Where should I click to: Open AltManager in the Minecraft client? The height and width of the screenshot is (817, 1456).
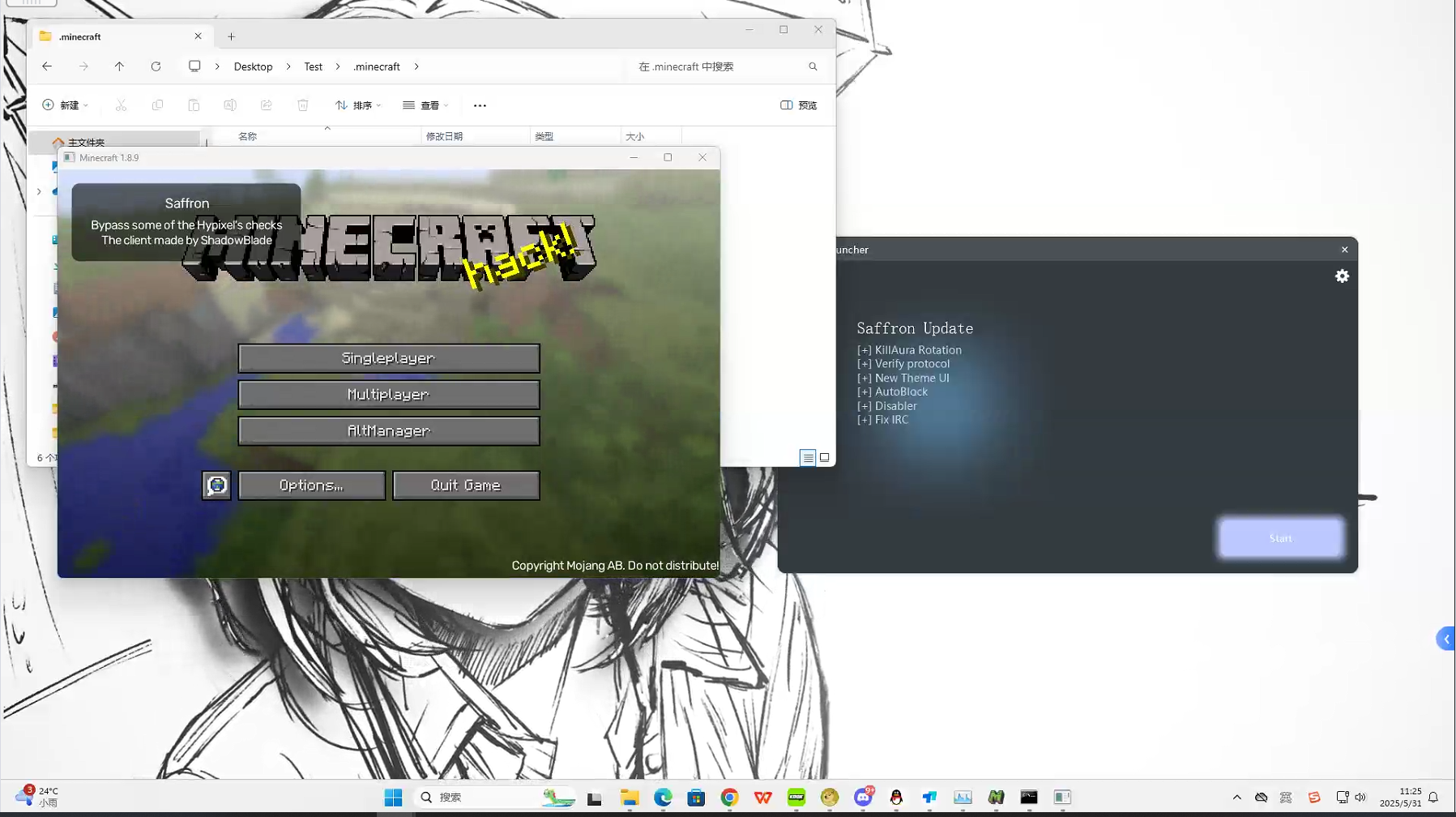pos(389,431)
